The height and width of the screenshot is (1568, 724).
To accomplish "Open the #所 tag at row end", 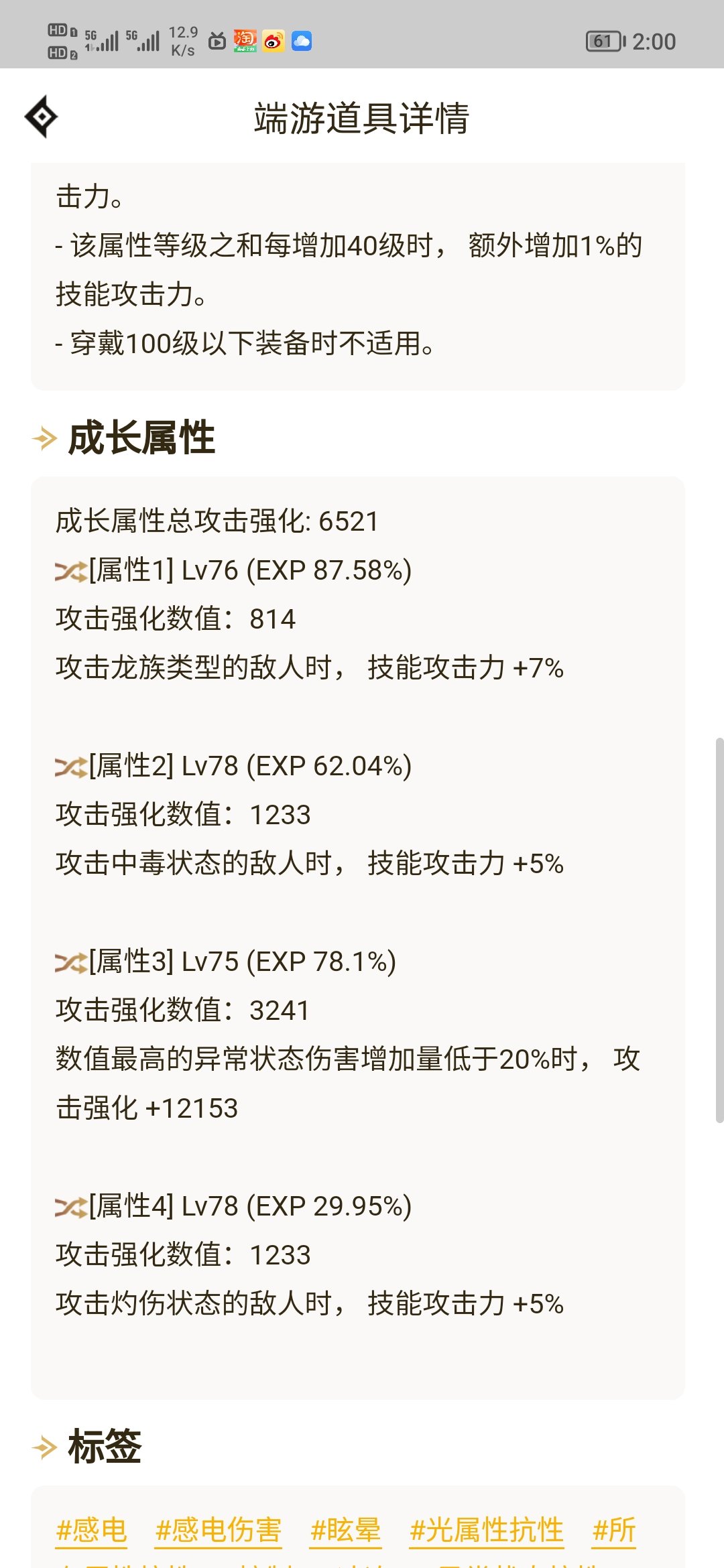I will (614, 1530).
